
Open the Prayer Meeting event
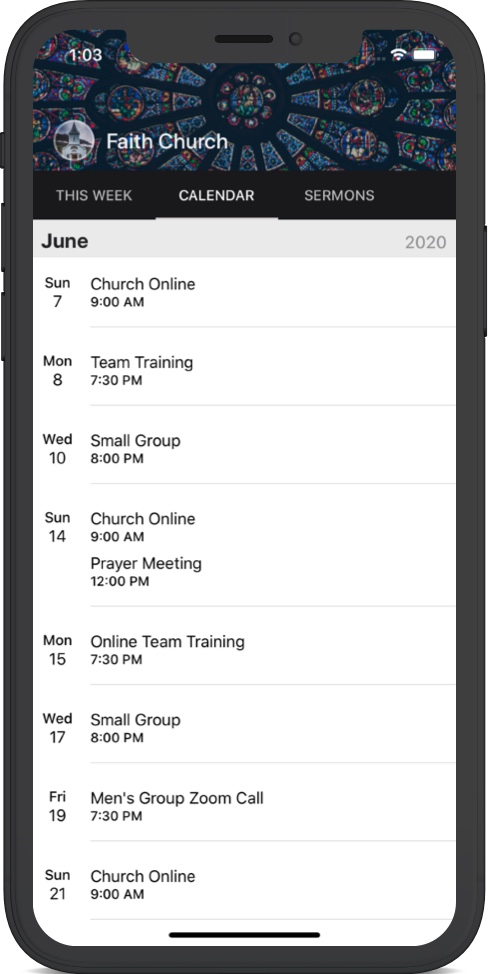(273, 571)
